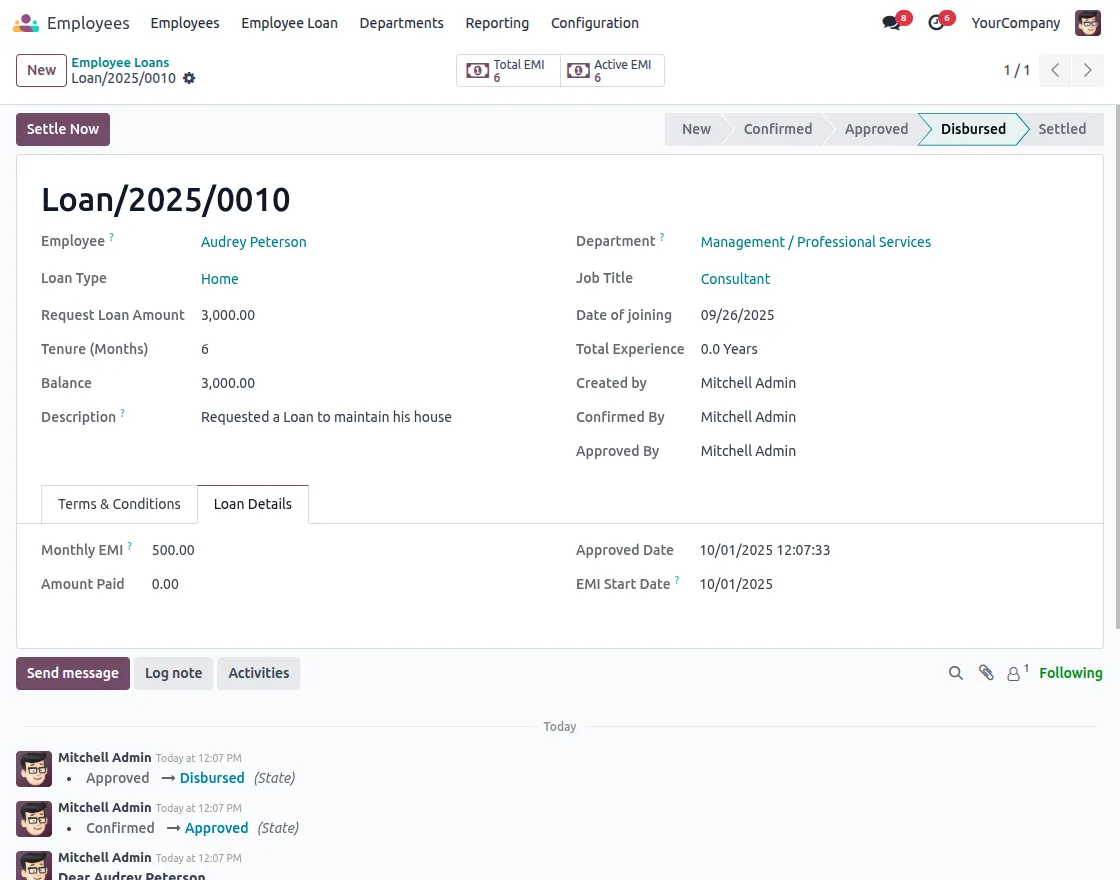Screen dimensions: 1120x880
Task: Open the Total EMI stat button
Action: click(508, 70)
